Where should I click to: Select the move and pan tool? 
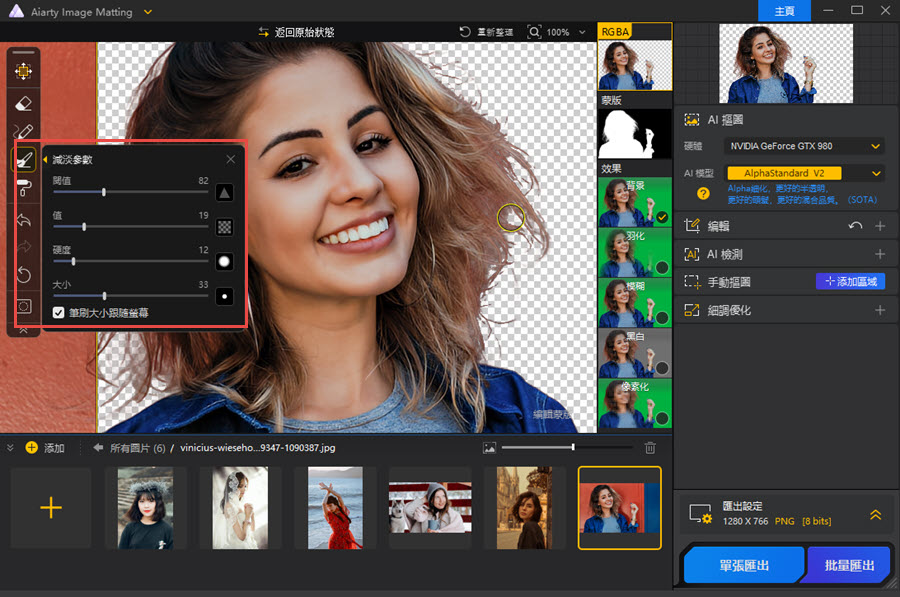[x=24, y=71]
